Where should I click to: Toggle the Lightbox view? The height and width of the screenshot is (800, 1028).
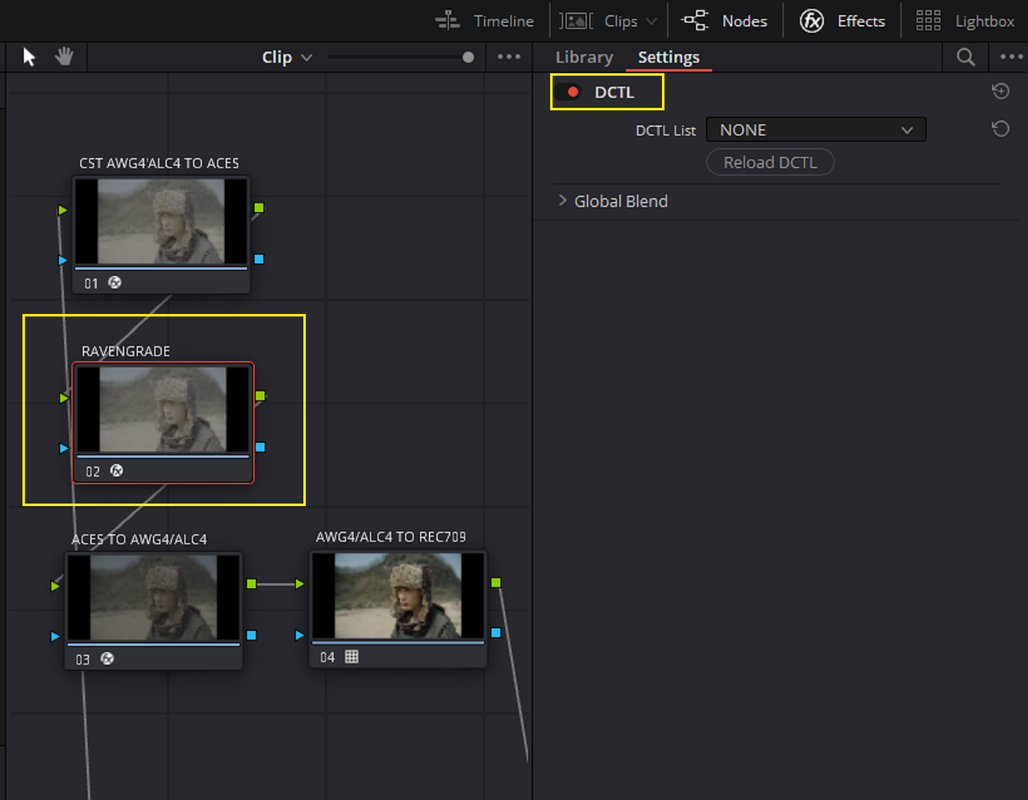coord(965,21)
